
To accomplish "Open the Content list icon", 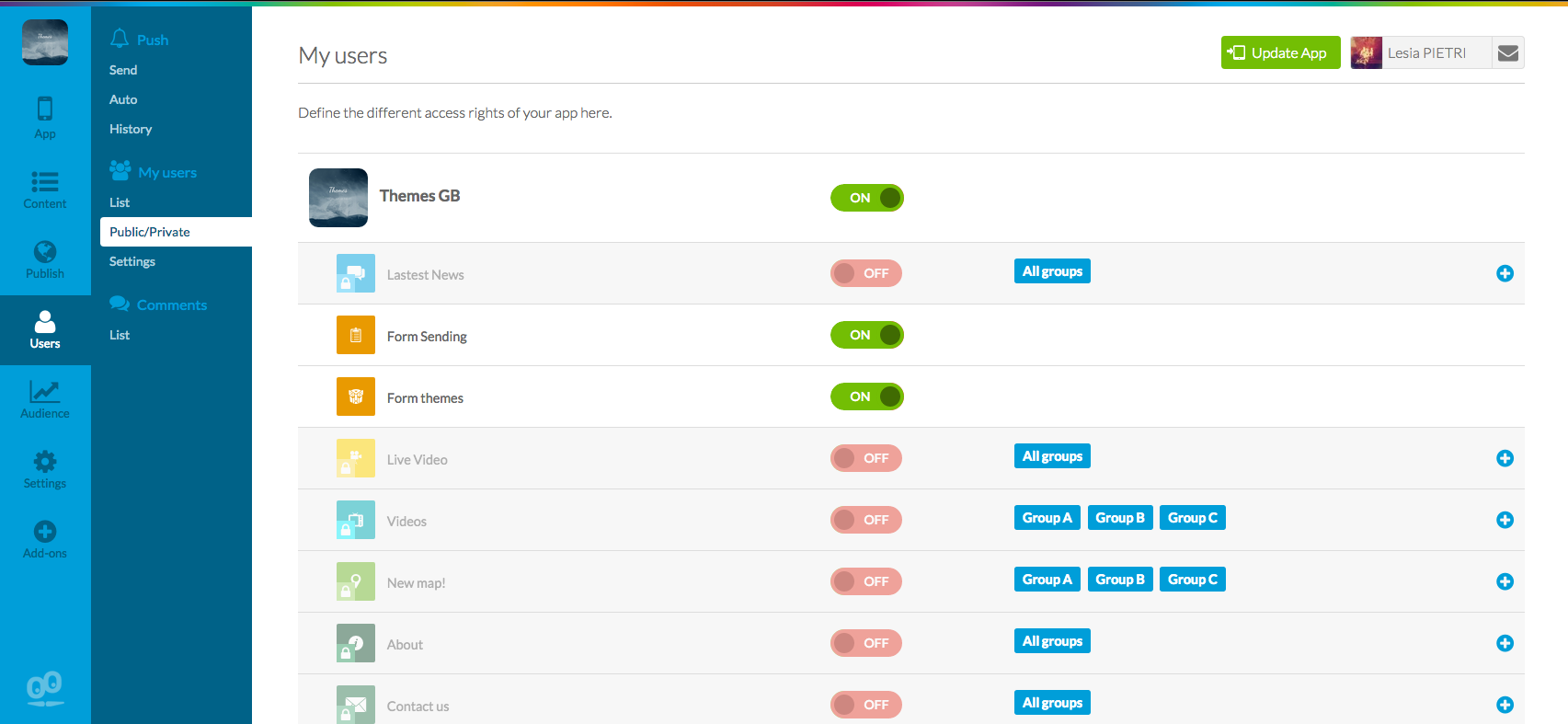I will [x=45, y=190].
